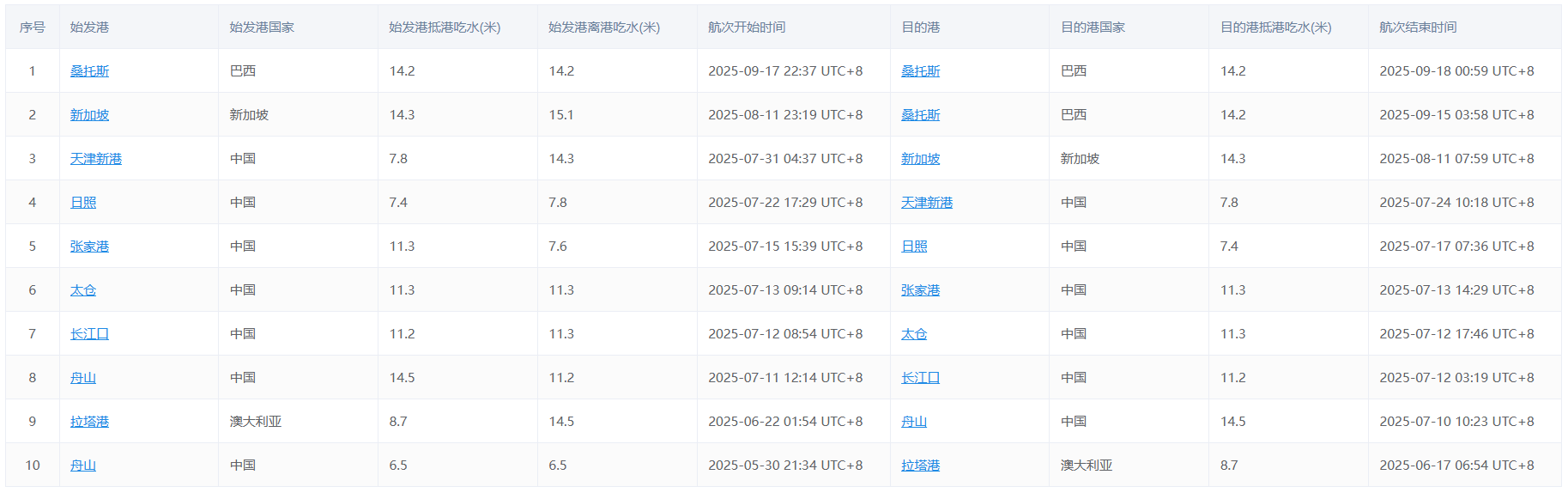Viewport: 1568px width, 493px height.
Task: Click 拉塔港 destination port link in row 10
Action: coord(920,466)
